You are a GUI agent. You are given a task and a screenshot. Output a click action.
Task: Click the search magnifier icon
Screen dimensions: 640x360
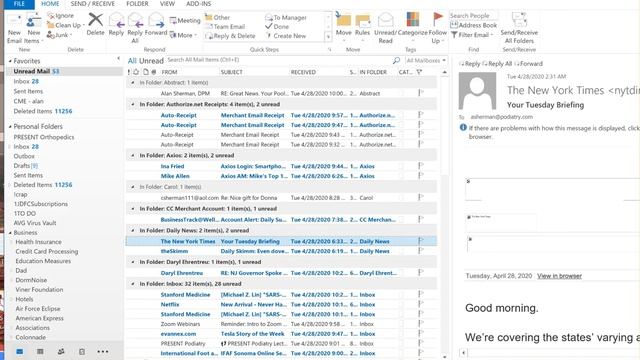(396, 60)
